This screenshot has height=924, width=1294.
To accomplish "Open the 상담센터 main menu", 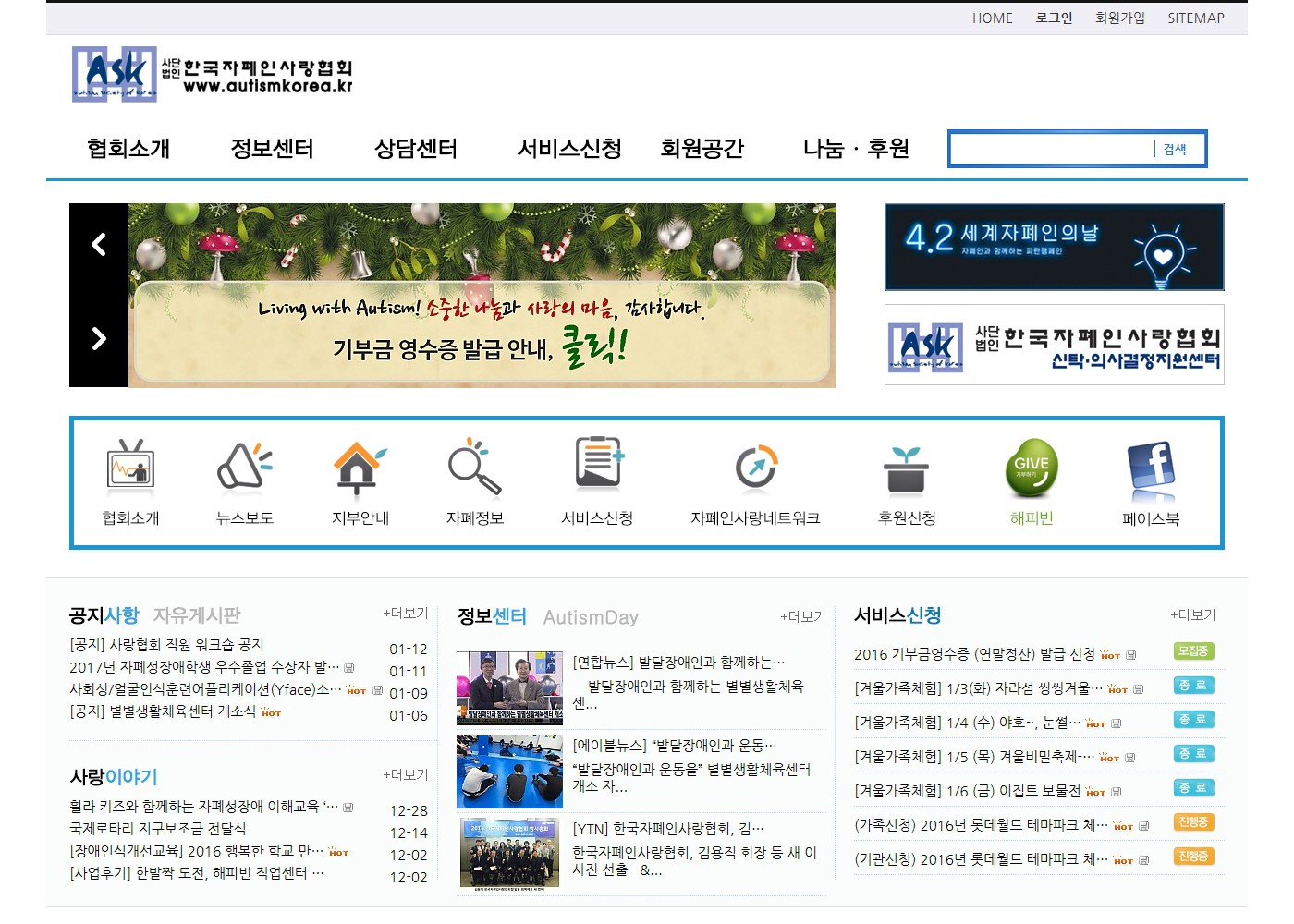I will (x=415, y=149).
